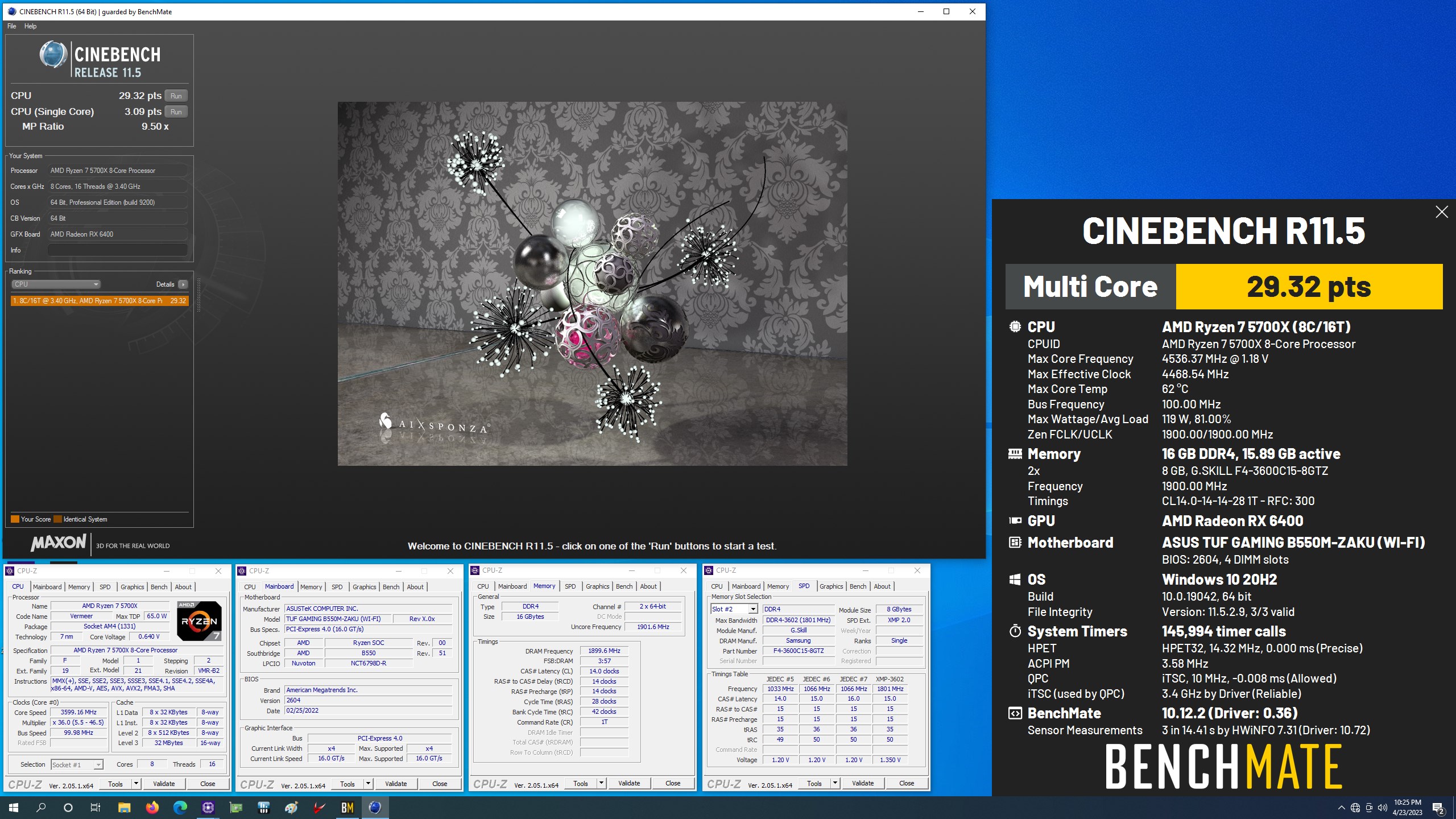Open Tools dropdown arrow in CPU-Z CPU window
This screenshot has width=1456, height=819.
pyautogui.click(x=136, y=784)
